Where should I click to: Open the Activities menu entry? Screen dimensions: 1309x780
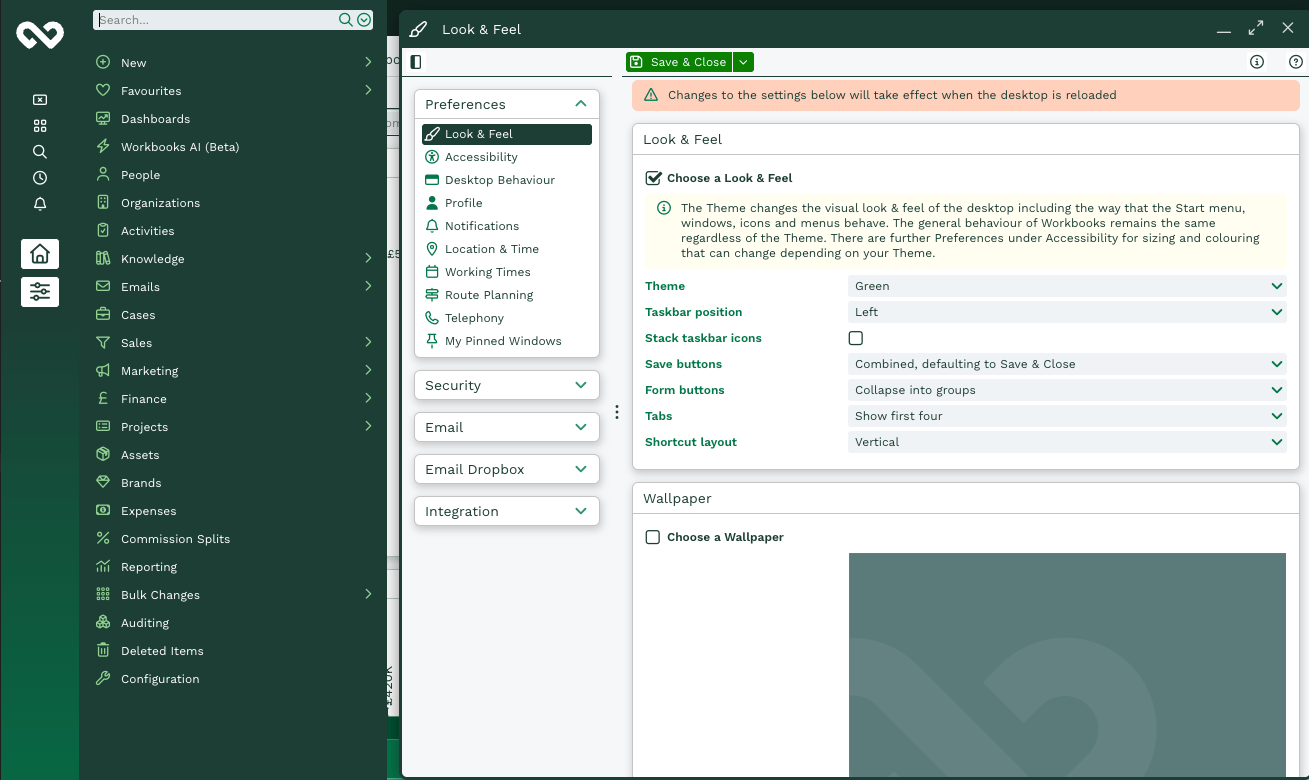235,230
